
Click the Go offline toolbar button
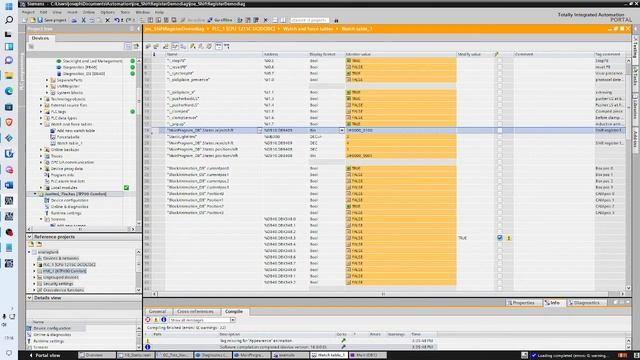220,20
